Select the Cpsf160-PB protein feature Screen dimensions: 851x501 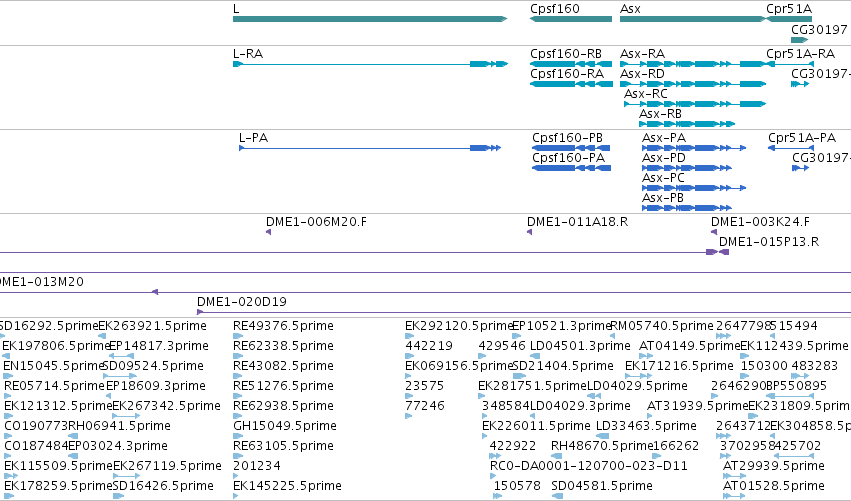[x=571, y=148]
